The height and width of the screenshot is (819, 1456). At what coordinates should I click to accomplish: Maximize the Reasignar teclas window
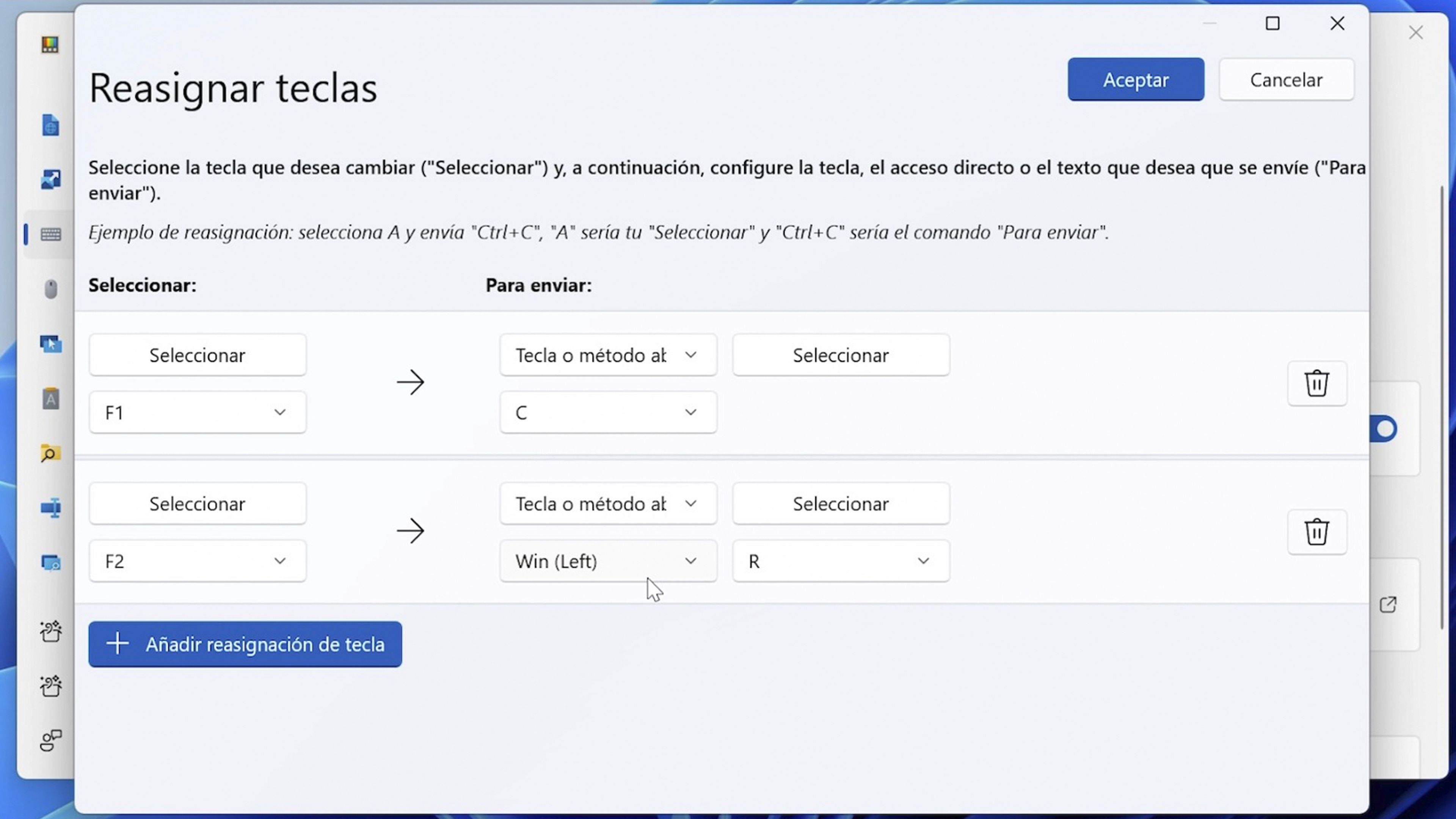tap(1272, 23)
